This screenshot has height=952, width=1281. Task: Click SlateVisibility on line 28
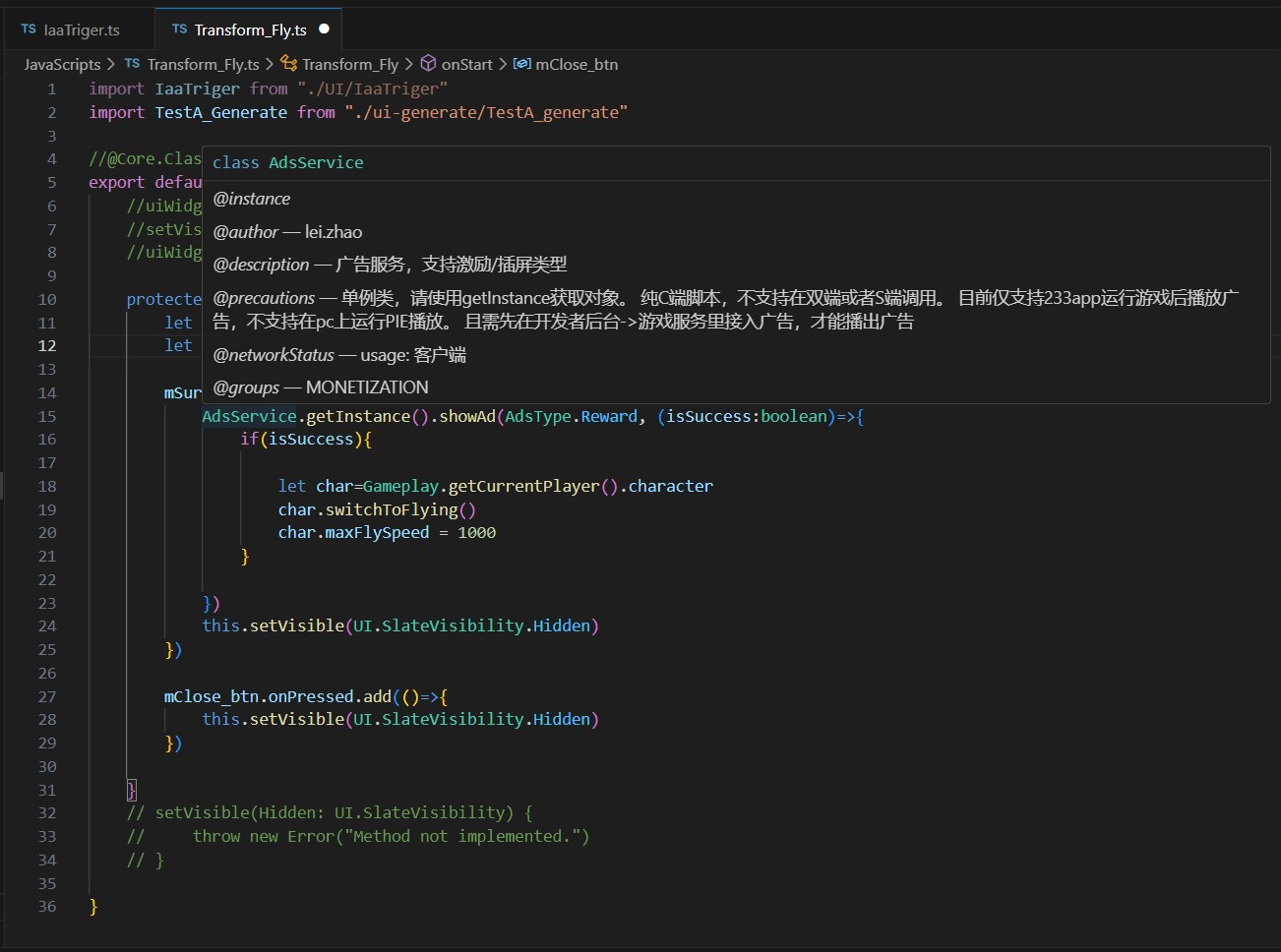point(453,719)
